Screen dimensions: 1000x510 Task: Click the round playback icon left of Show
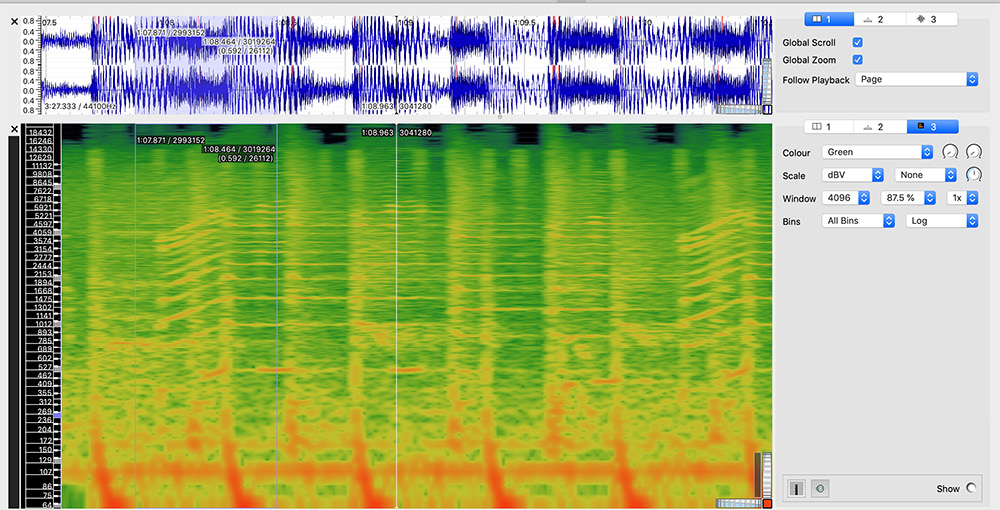pos(820,488)
